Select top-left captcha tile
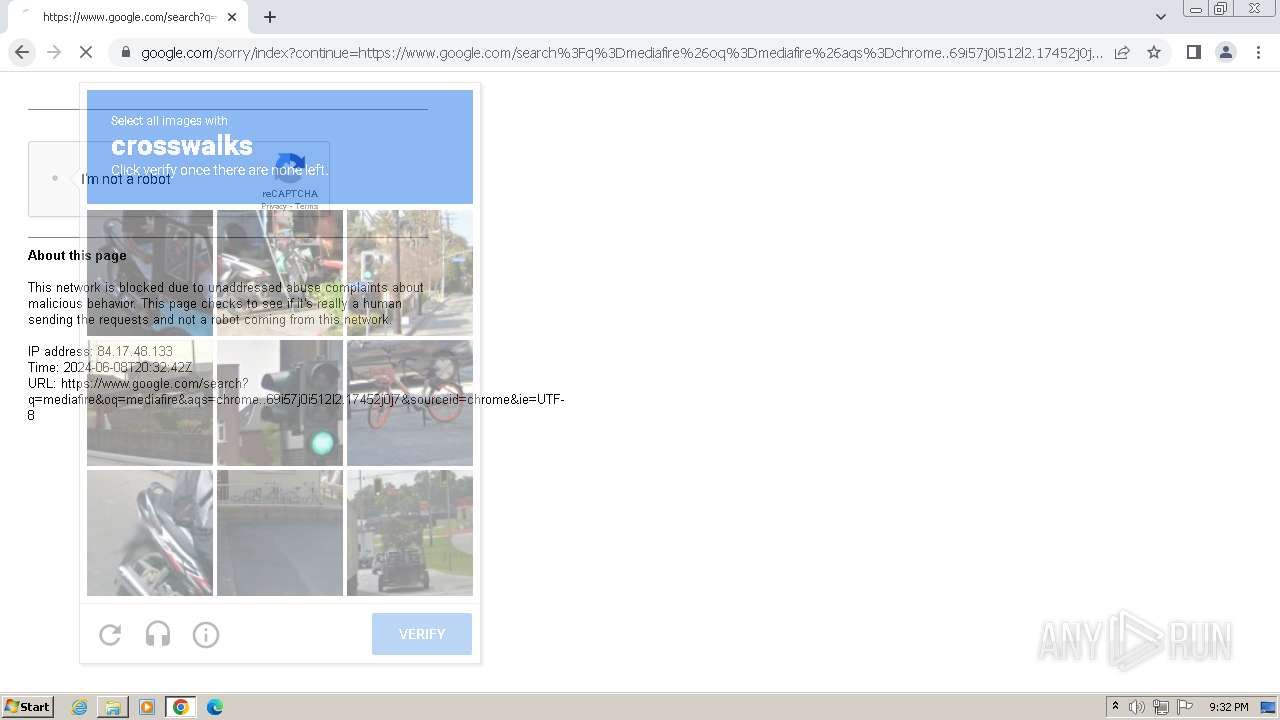The image size is (1280, 720). click(x=150, y=273)
